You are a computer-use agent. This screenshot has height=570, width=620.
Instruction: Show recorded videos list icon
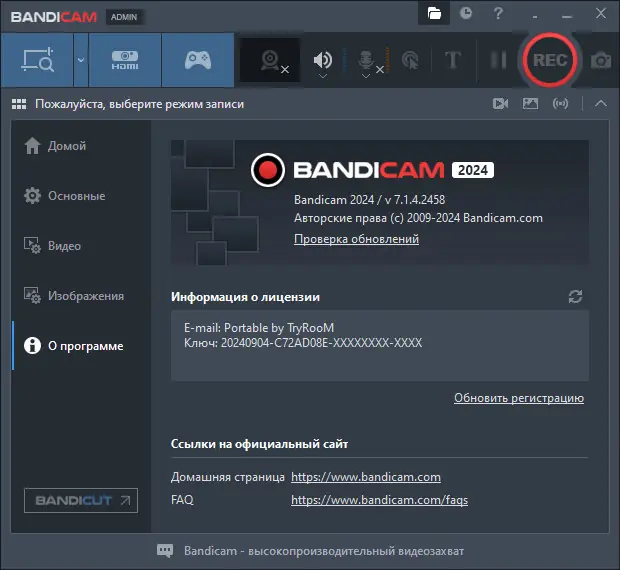point(500,104)
